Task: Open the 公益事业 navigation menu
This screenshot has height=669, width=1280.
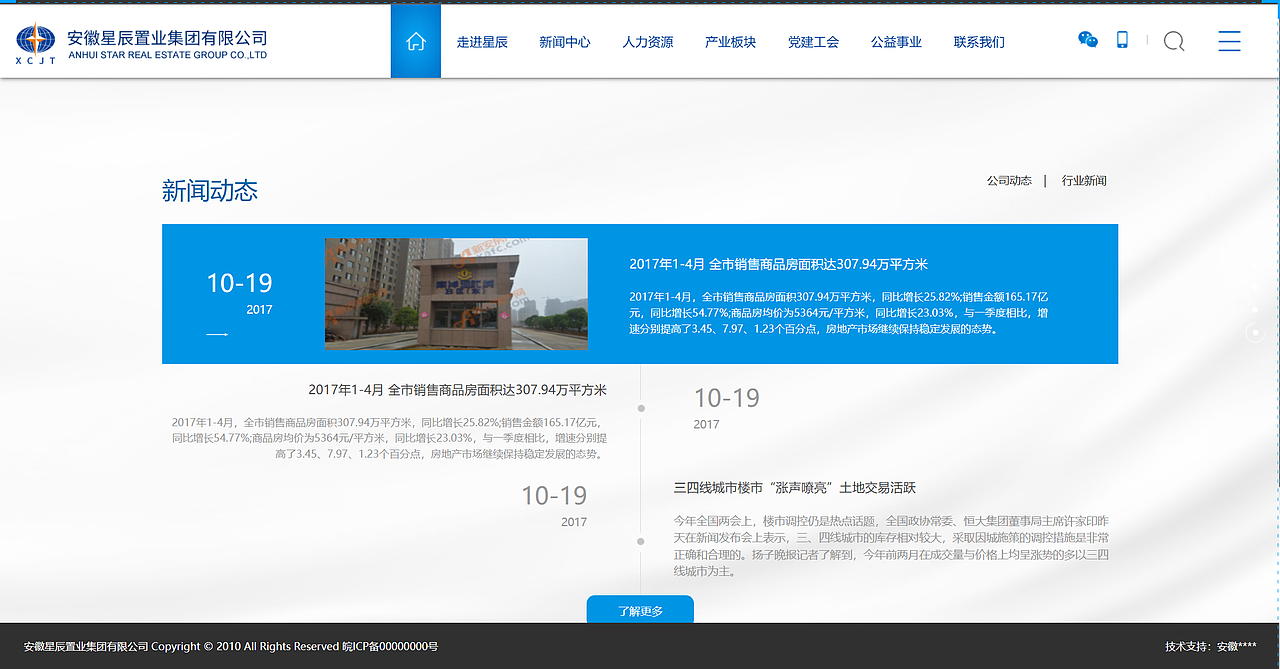Action: 896,42
